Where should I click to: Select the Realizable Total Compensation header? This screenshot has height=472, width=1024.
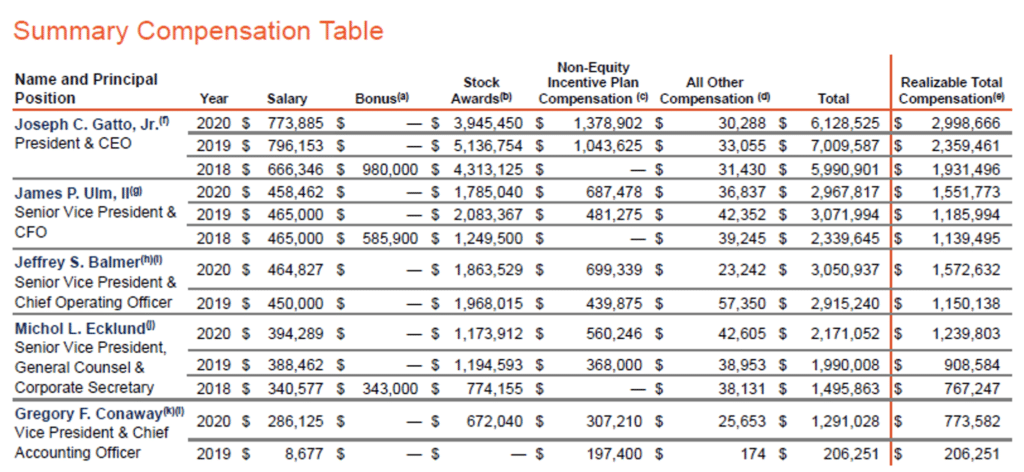[951, 91]
